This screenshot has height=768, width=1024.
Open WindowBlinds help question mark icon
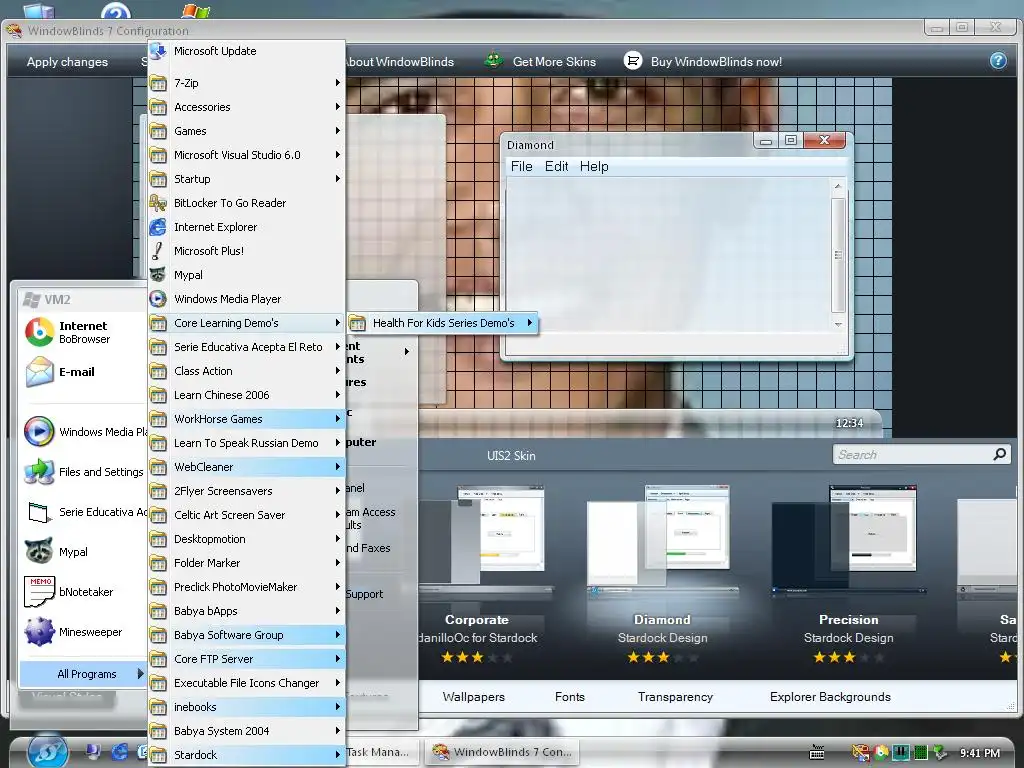[998, 61]
